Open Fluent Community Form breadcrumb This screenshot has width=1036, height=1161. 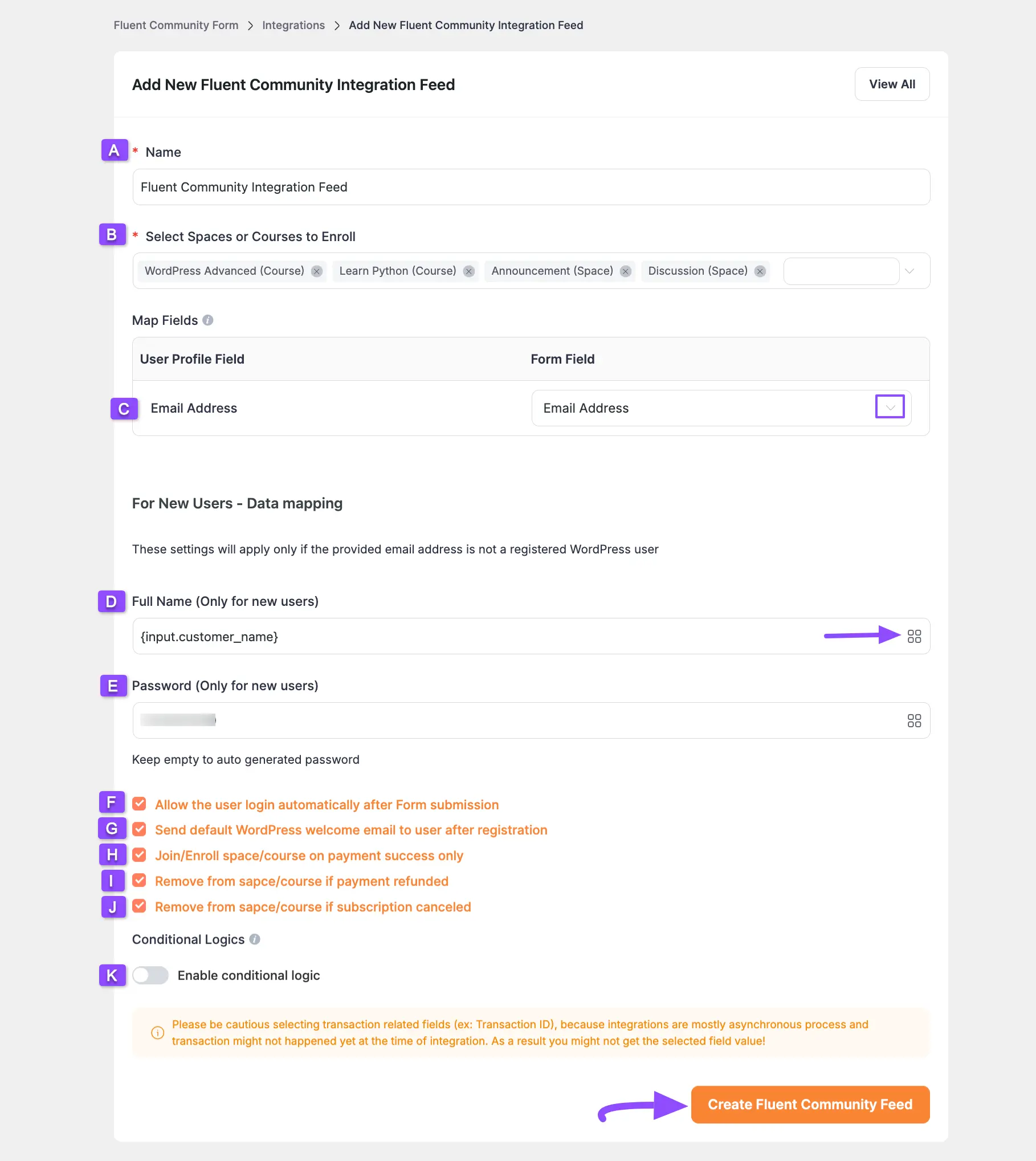(x=176, y=25)
